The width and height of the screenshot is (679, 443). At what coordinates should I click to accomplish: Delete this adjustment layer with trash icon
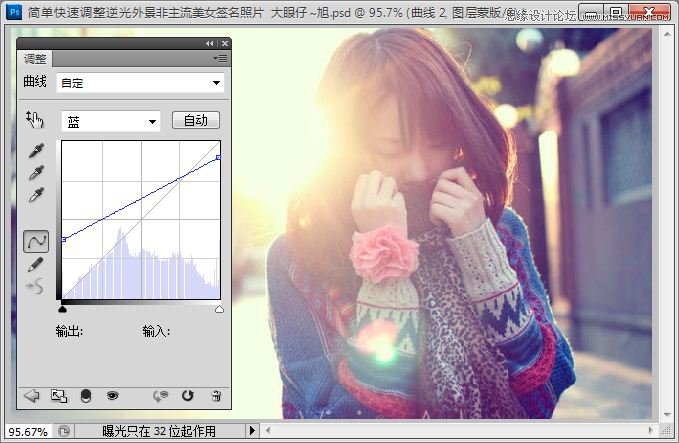coord(215,396)
